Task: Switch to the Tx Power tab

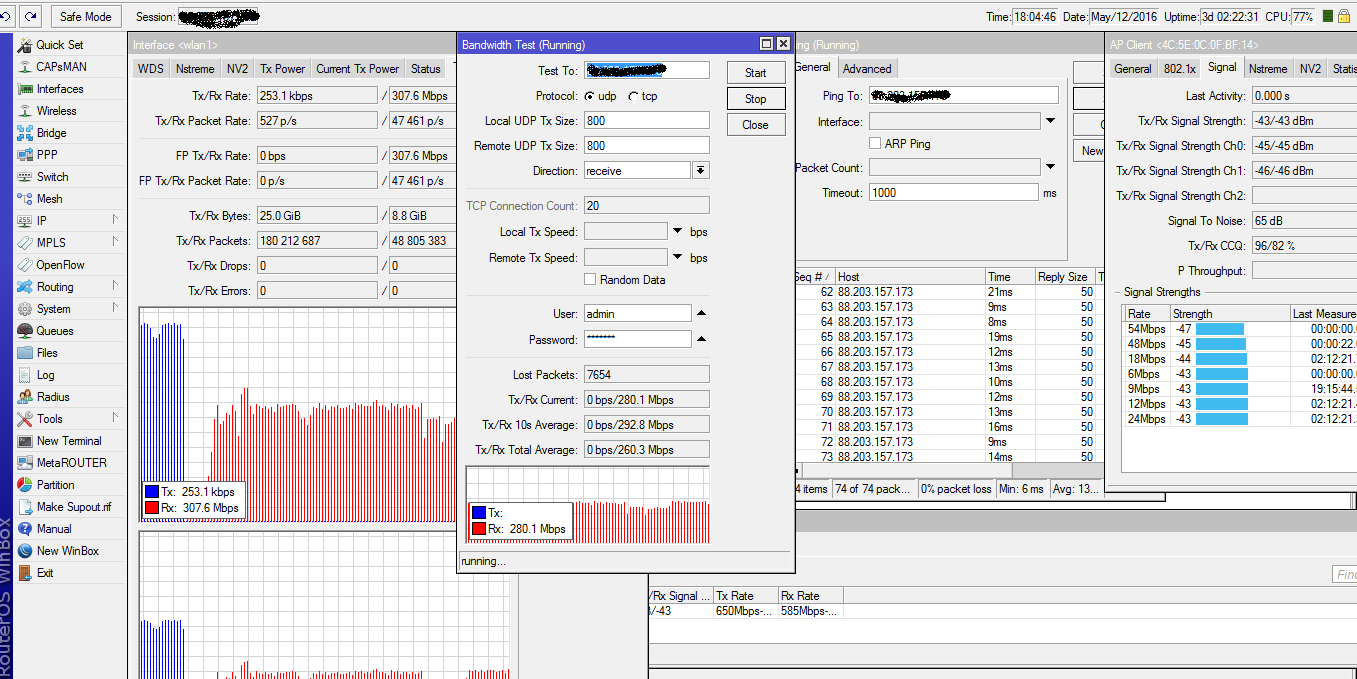Action: coord(282,69)
